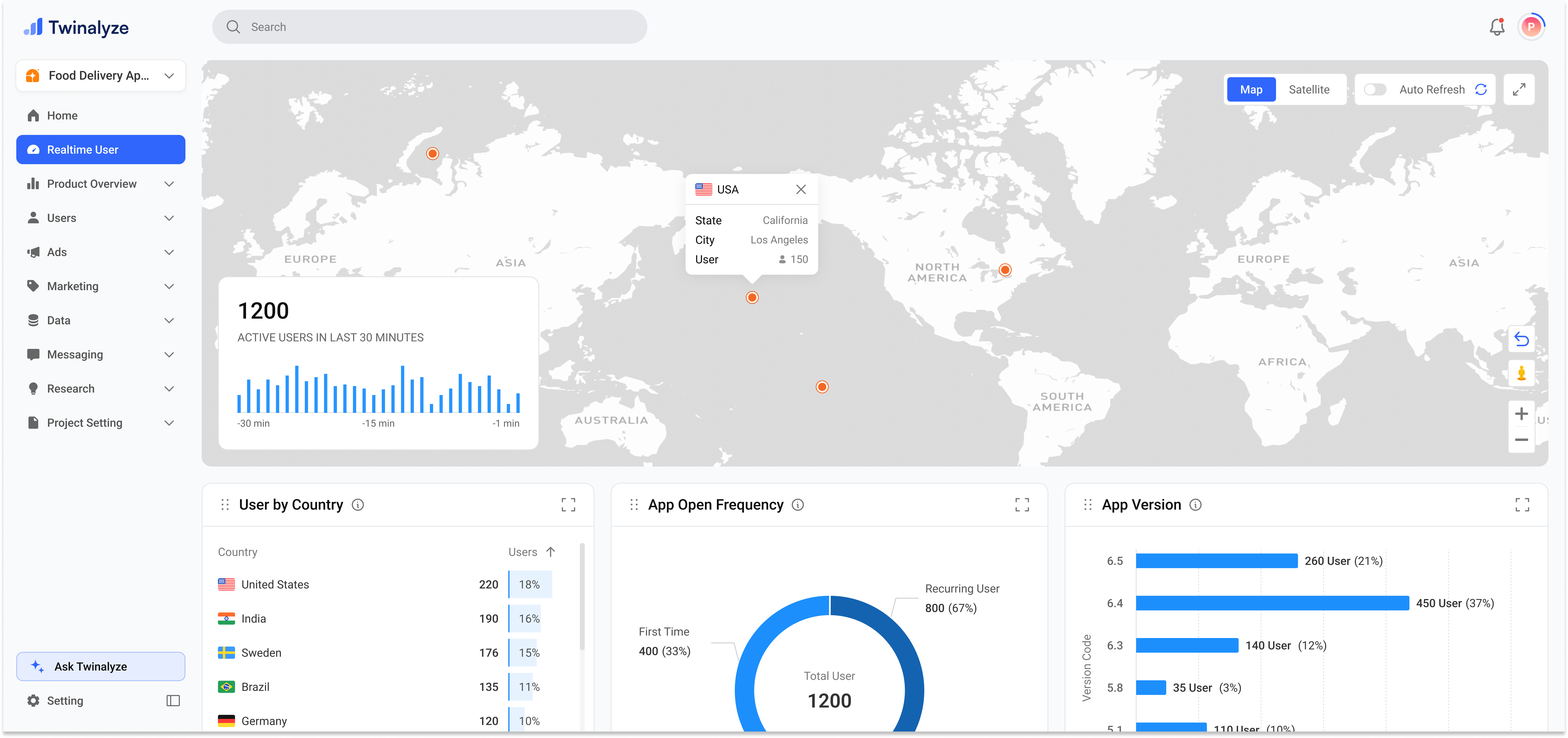The image size is (1568, 738).
Task: Click the First Time donut segment
Action: click(758, 645)
